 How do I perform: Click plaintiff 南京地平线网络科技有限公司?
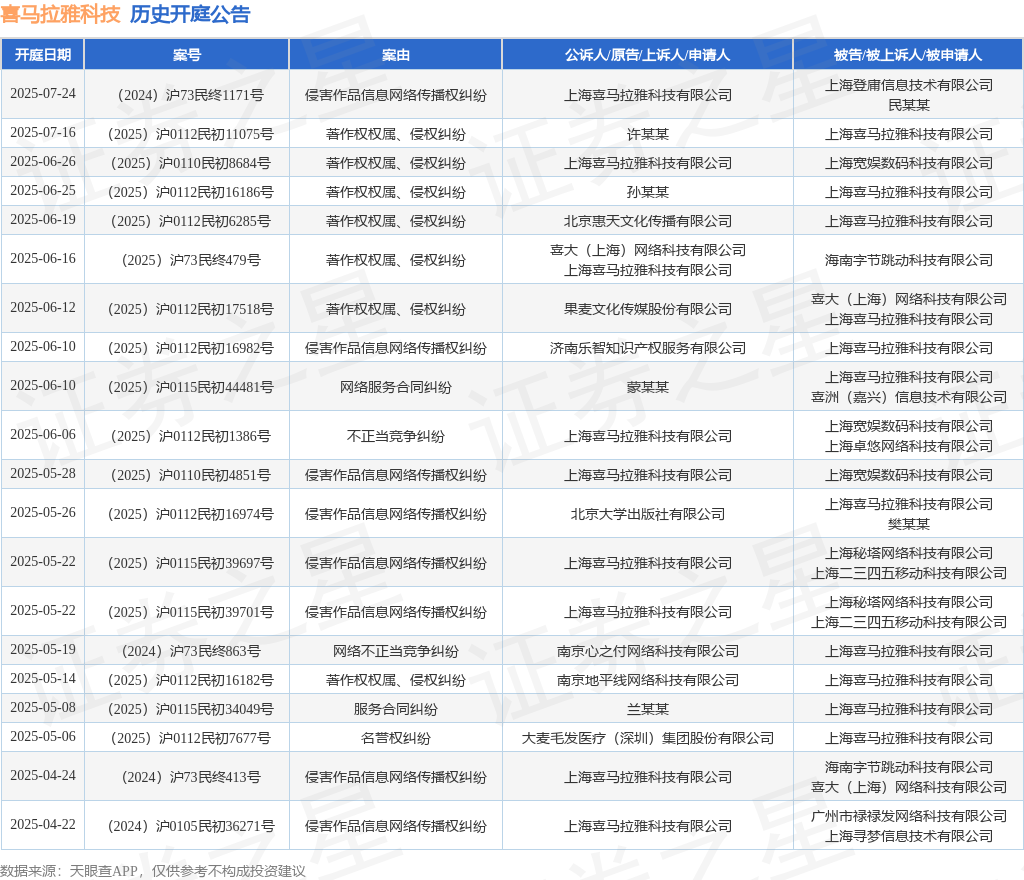[647, 681]
